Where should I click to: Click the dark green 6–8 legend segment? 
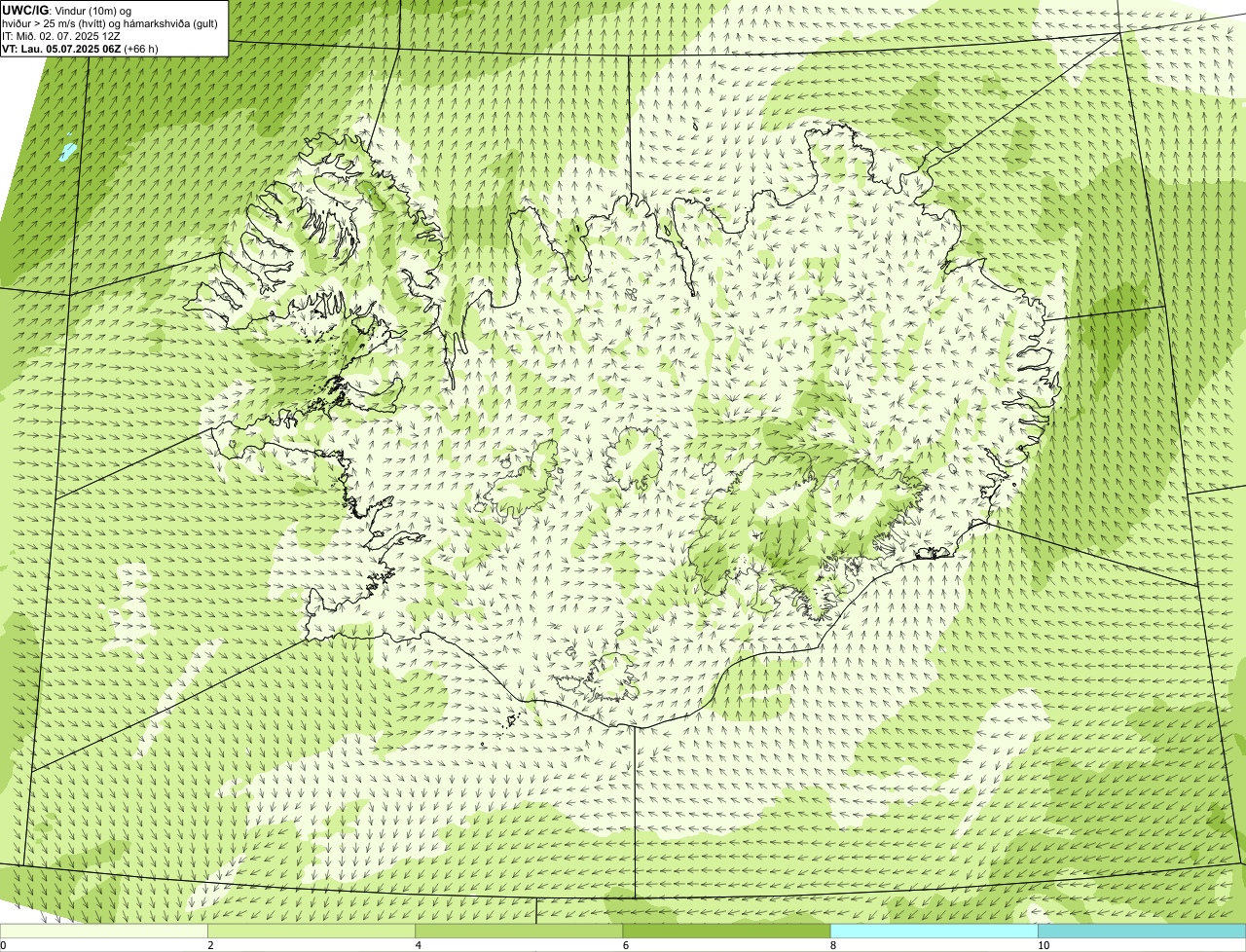tap(726, 931)
